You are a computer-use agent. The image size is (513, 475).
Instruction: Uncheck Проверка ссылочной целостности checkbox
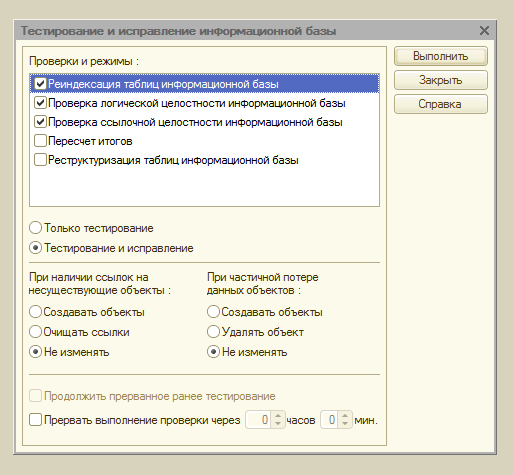coord(40,122)
